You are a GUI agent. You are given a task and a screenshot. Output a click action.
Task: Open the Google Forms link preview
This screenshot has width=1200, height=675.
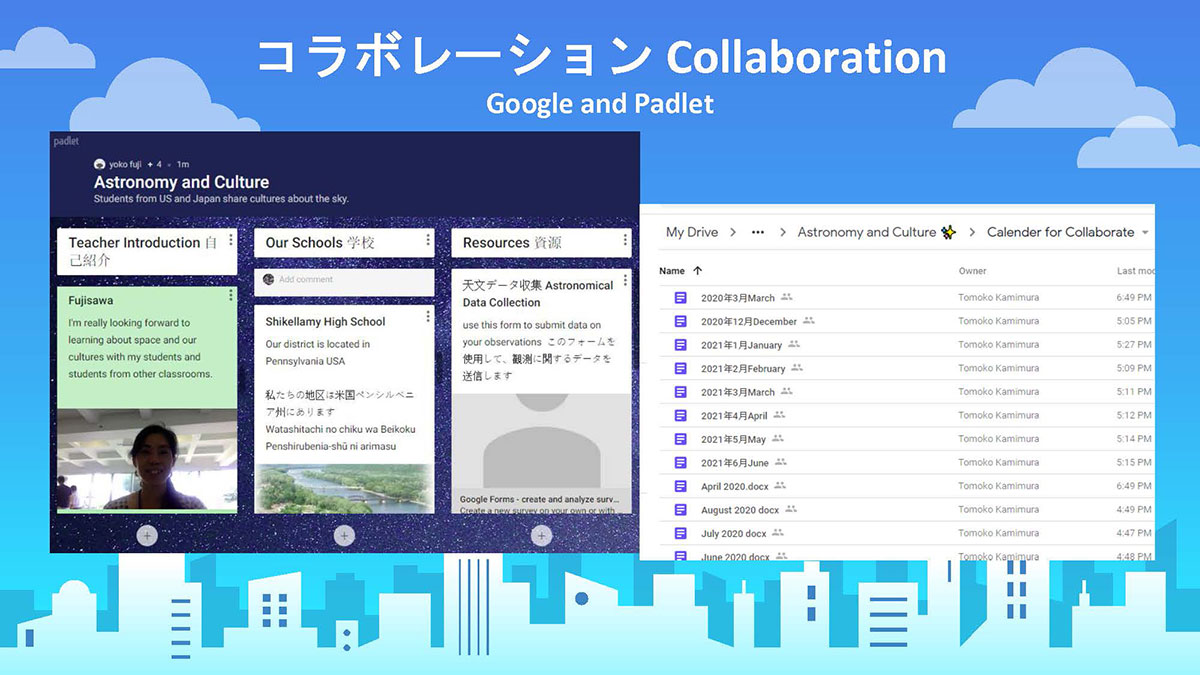[541, 453]
